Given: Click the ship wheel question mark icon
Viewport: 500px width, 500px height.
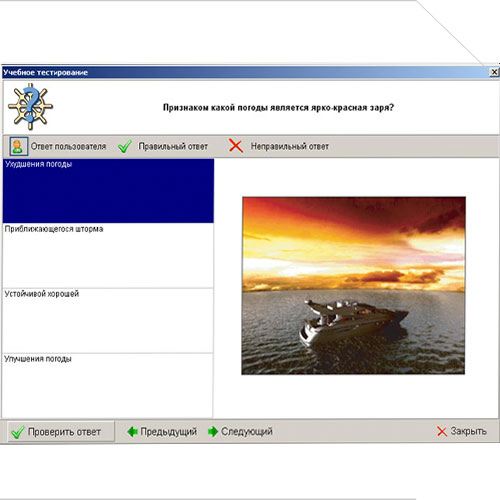Looking at the screenshot, I should pyautogui.click(x=30, y=106).
